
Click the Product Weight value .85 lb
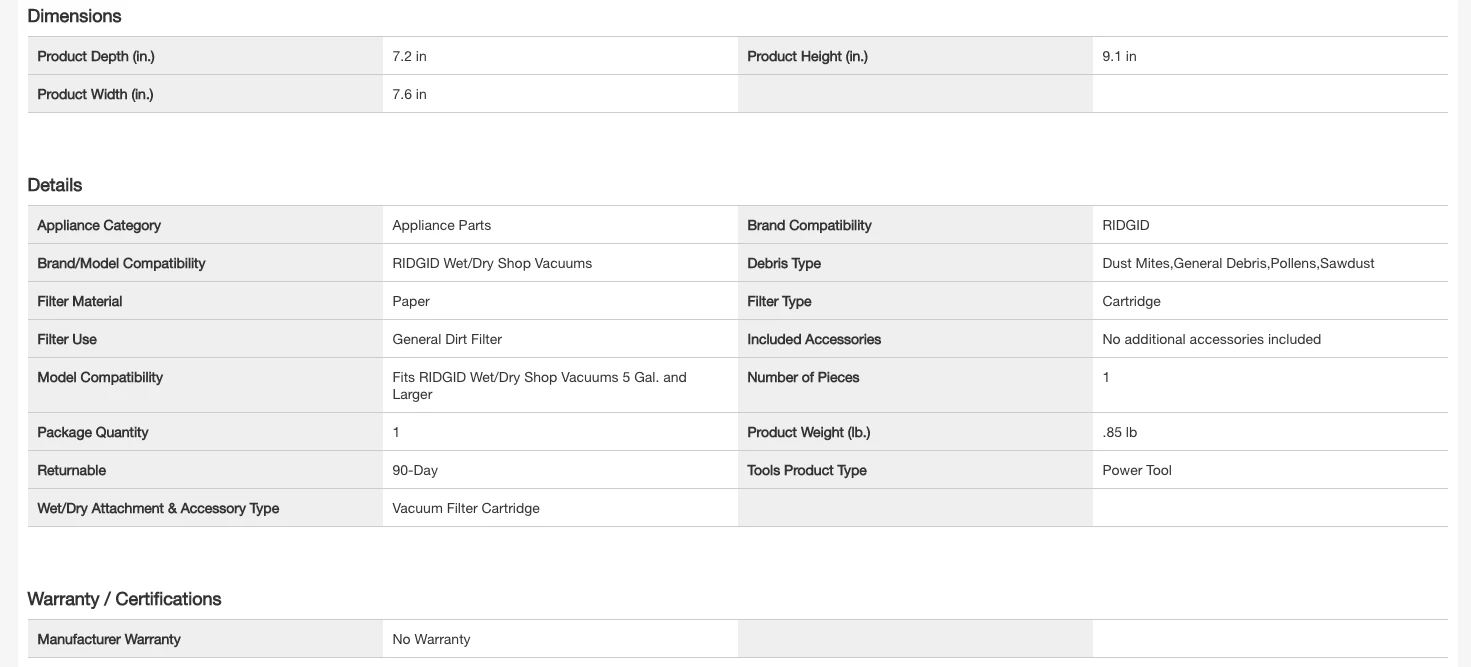pyautogui.click(x=1119, y=433)
